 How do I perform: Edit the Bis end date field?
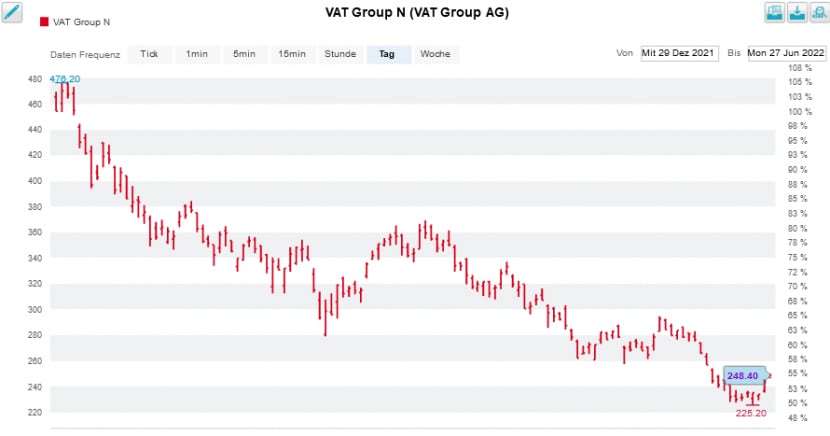pos(787,53)
